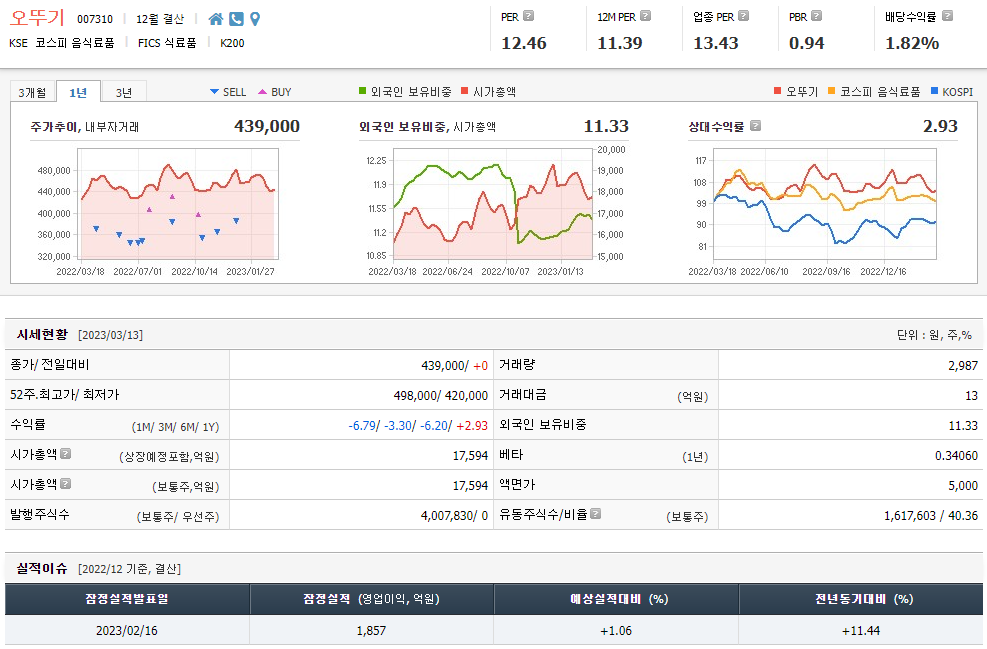Click dividend yield value 1.82%

912,43
